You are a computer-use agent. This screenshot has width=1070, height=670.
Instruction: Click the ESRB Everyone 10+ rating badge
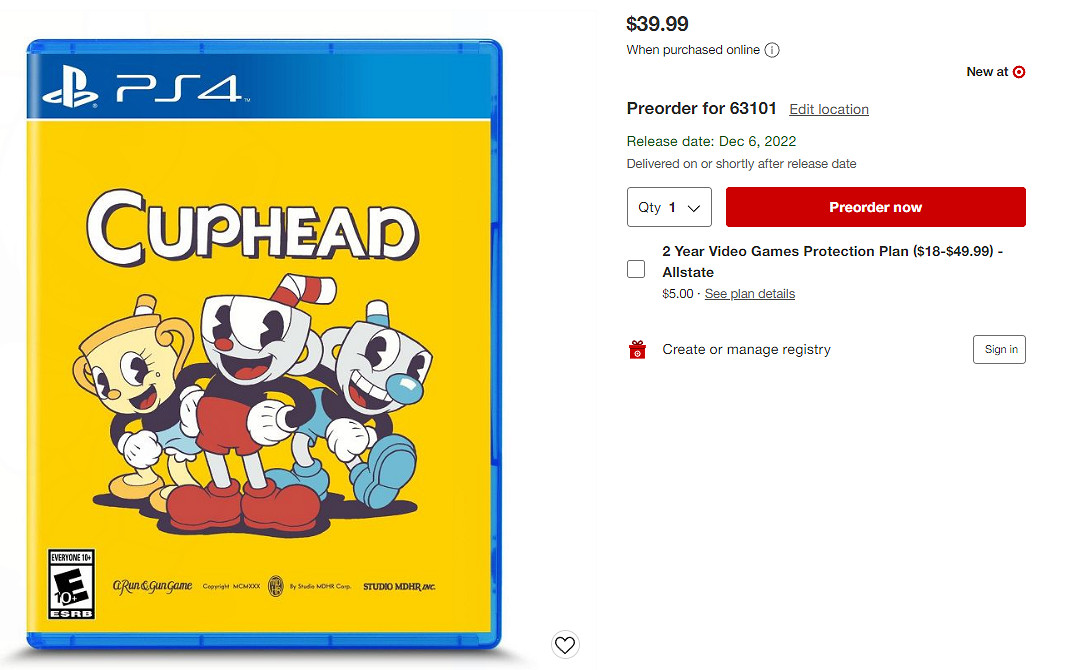tap(72, 584)
